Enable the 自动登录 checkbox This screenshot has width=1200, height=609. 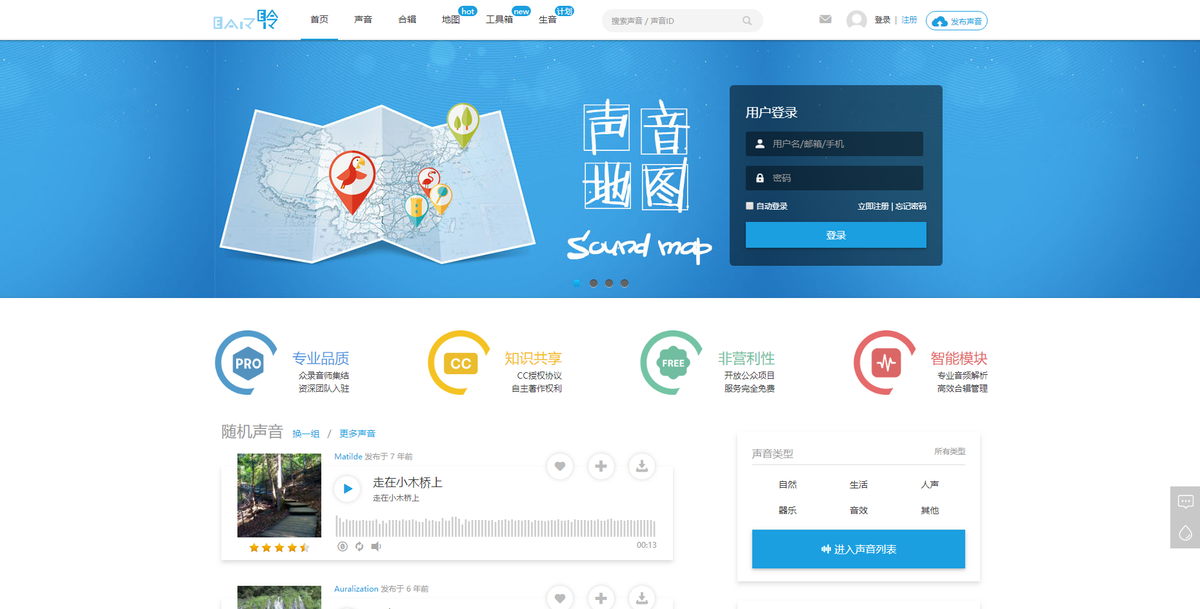click(748, 205)
